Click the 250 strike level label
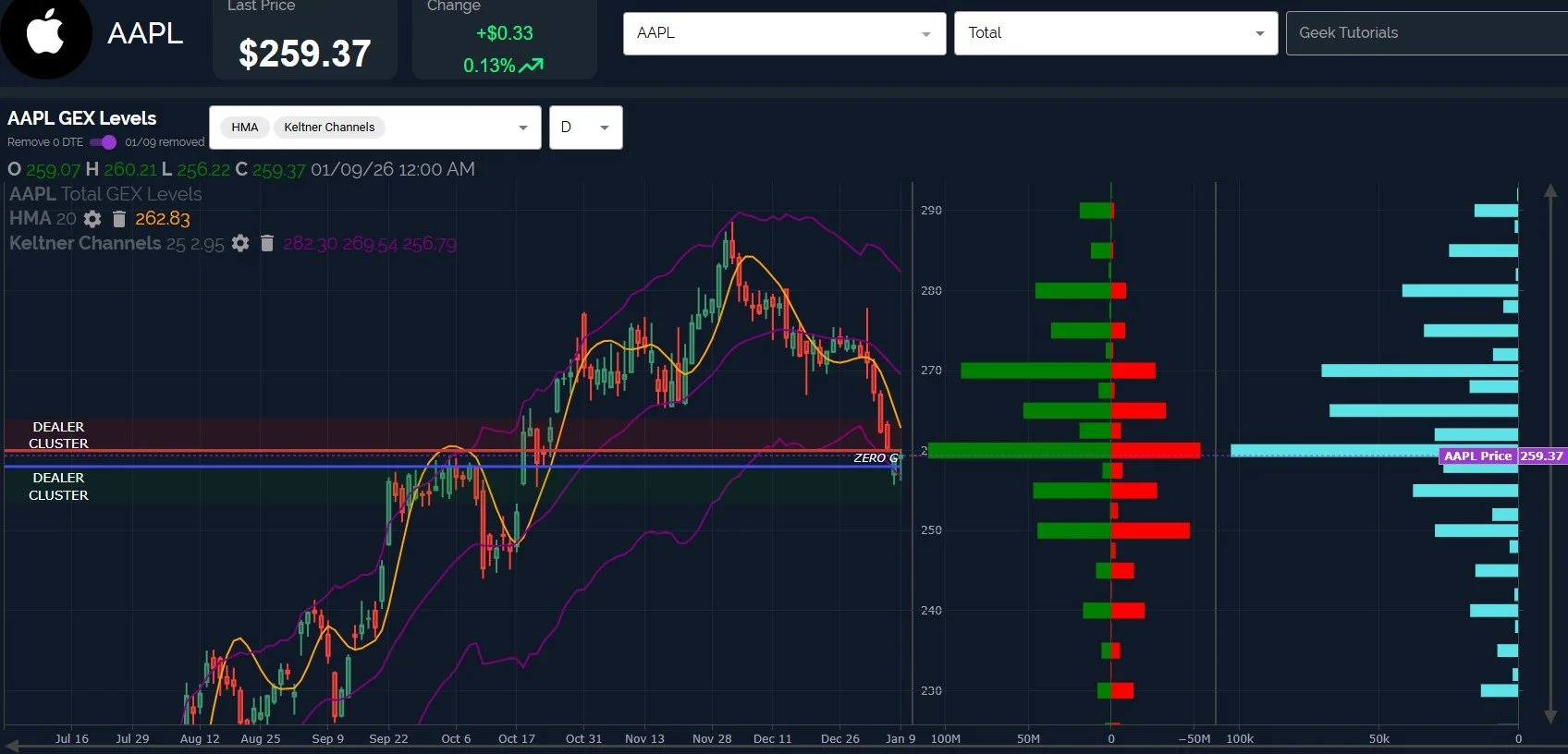 coord(931,530)
